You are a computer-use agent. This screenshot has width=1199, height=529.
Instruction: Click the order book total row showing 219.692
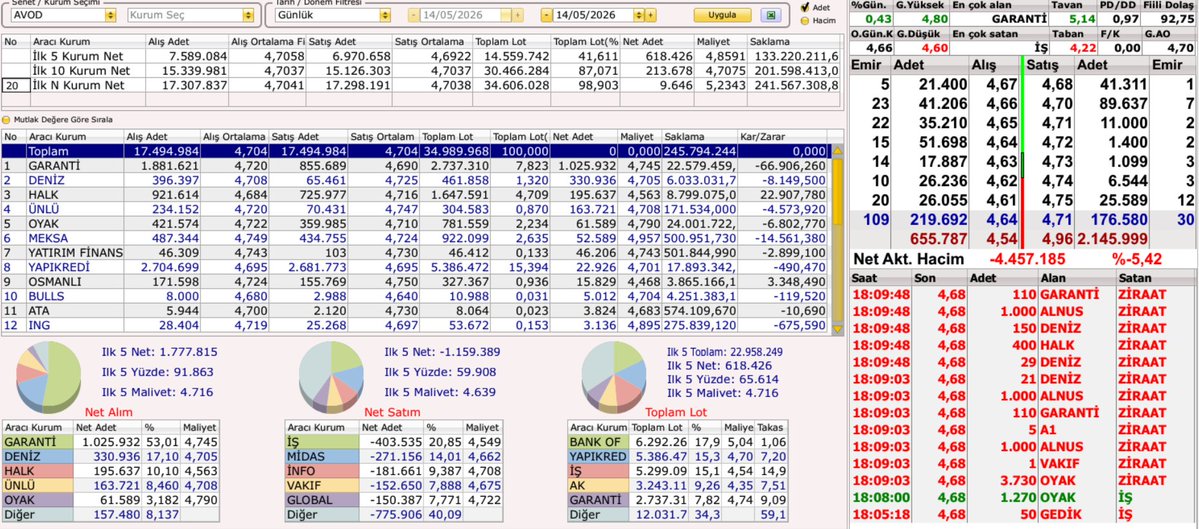(1023, 220)
